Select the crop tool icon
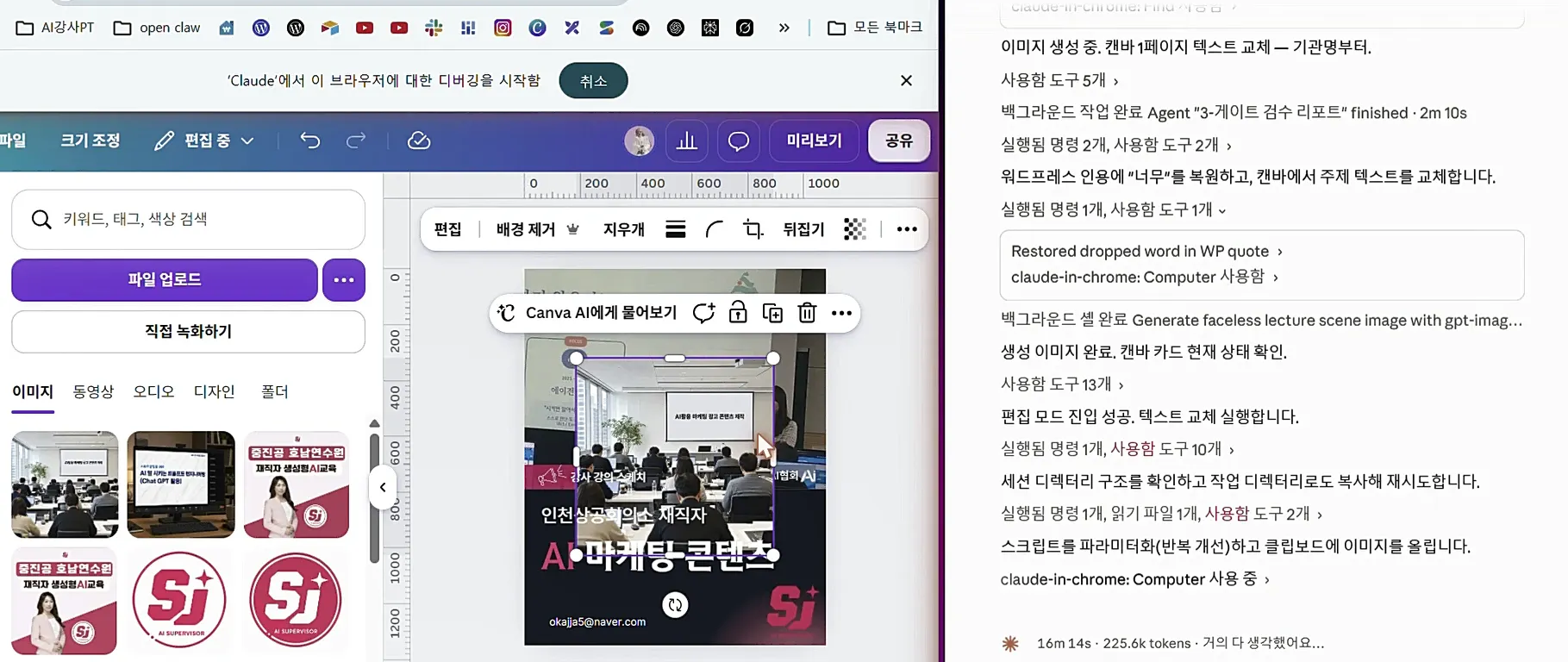The width and height of the screenshot is (1568, 662). (753, 229)
